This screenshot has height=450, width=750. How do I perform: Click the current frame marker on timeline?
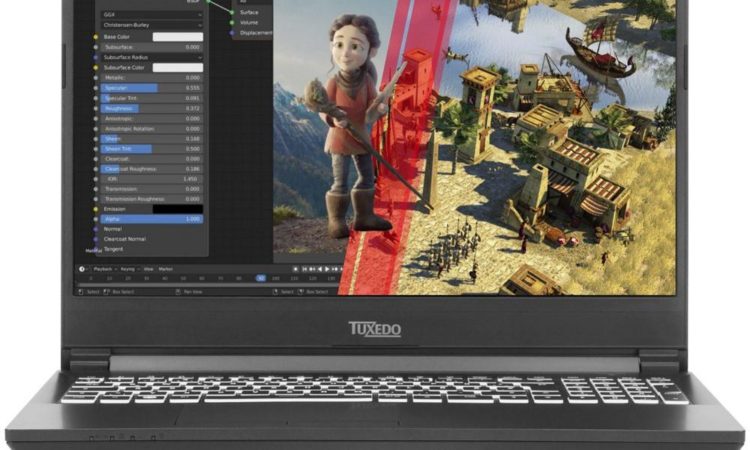tap(261, 278)
